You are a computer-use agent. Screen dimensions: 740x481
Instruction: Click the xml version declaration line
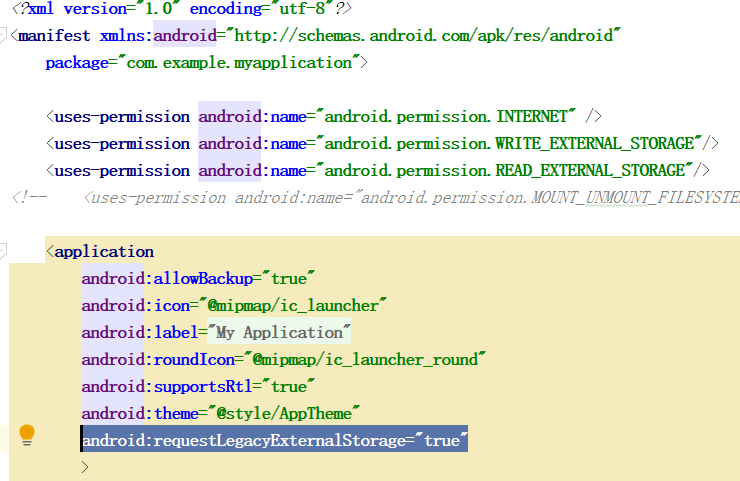coord(181,8)
